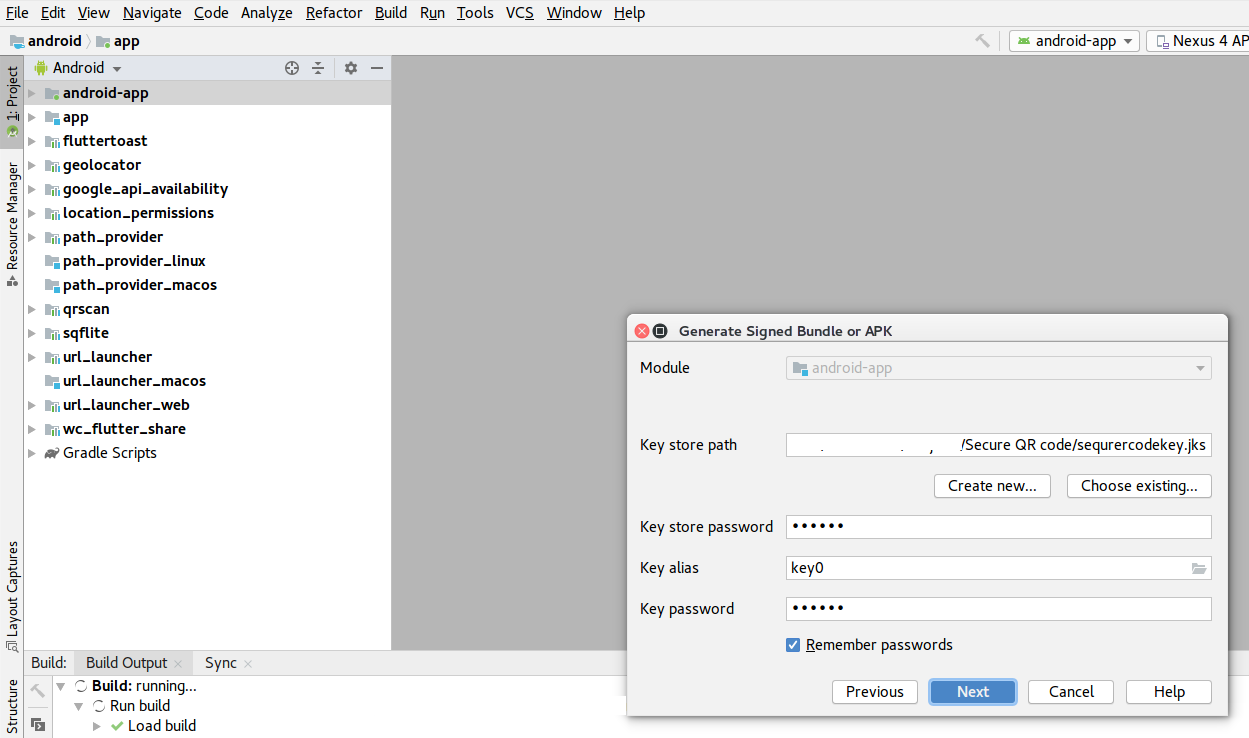Collapse all nodes in Project tree
This screenshot has height=738, width=1249.
click(318, 67)
